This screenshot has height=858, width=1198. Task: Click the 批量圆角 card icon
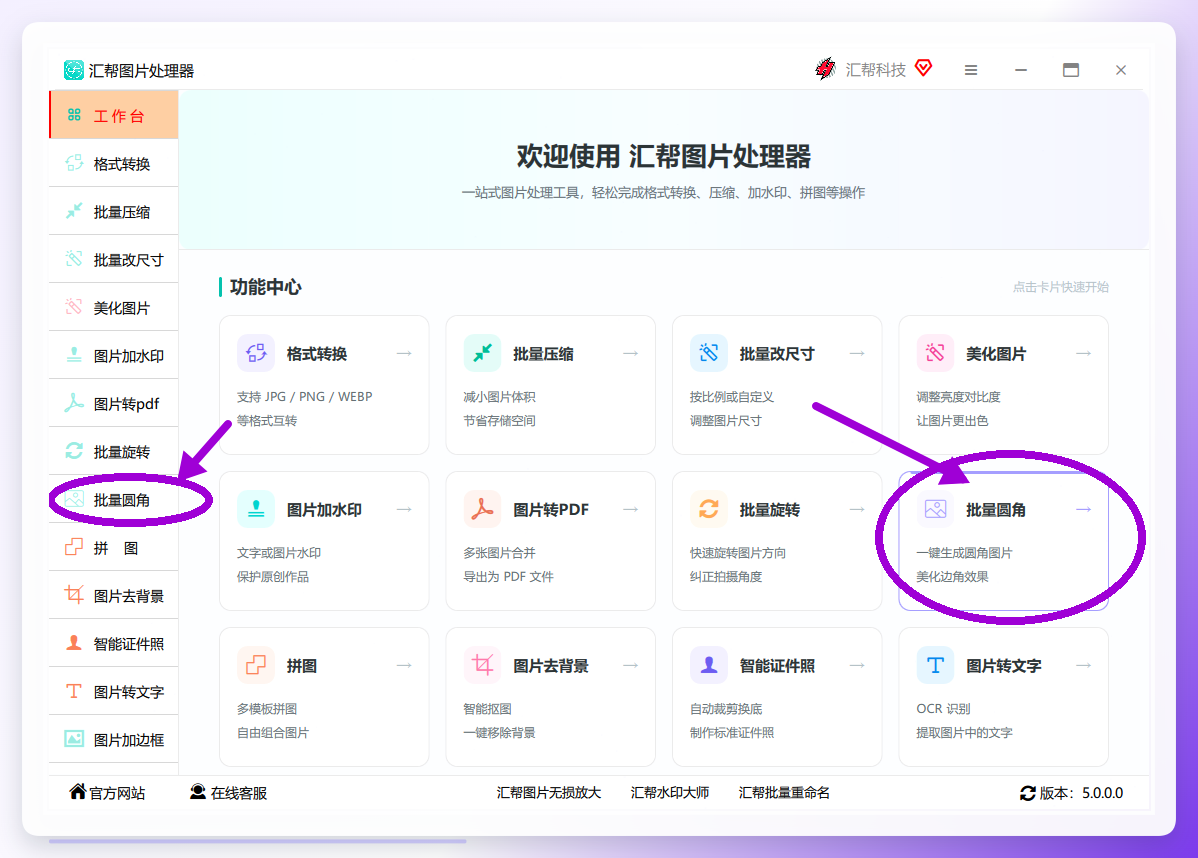click(935, 509)
